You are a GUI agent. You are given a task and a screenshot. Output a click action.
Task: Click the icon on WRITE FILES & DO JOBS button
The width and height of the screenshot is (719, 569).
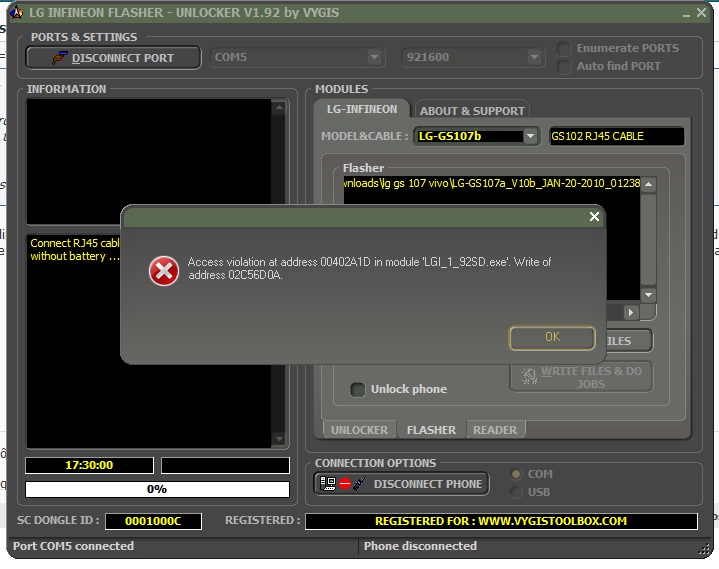coord(529,376)
